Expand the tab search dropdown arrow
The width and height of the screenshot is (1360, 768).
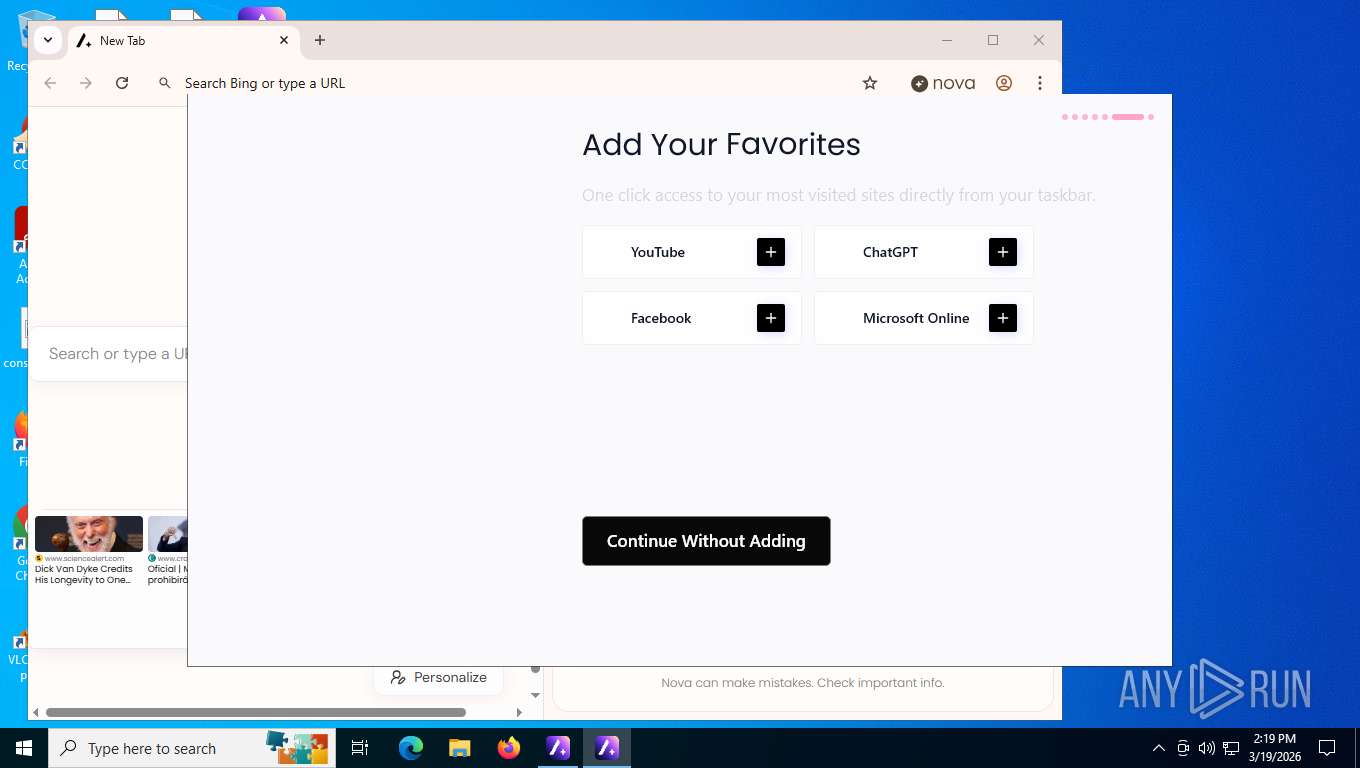[x=47, y=40]
